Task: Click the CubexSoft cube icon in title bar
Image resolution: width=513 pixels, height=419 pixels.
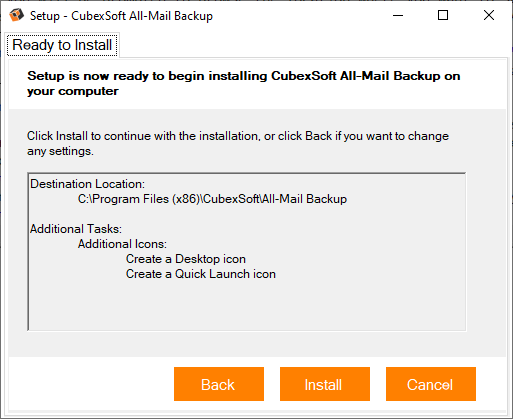Action: [x=16, y=15]
